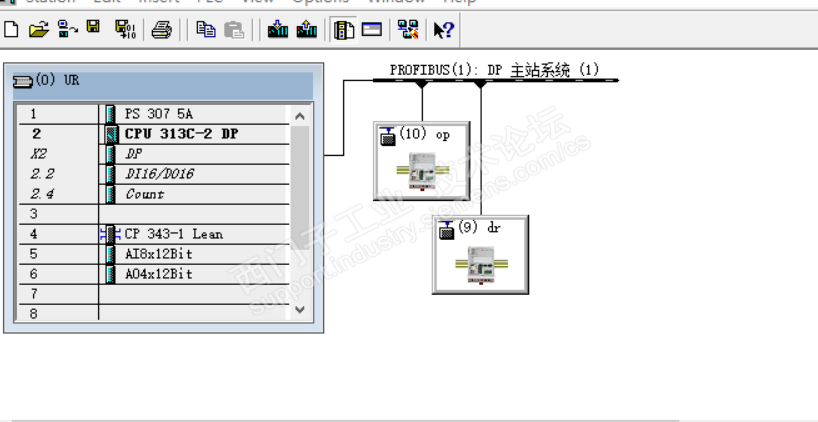This screenshot has height=422, width=818.
Task: Select the PROFIBUS(1) DP master system label
Action: pyautogui.click(x=495, y=70)
